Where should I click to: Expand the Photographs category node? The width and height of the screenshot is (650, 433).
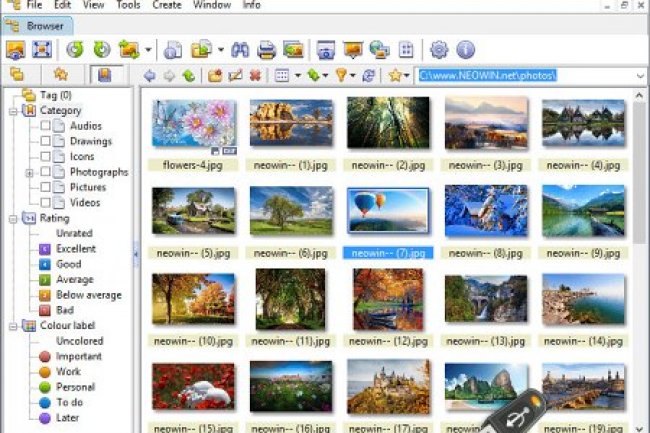coord(30,172)
